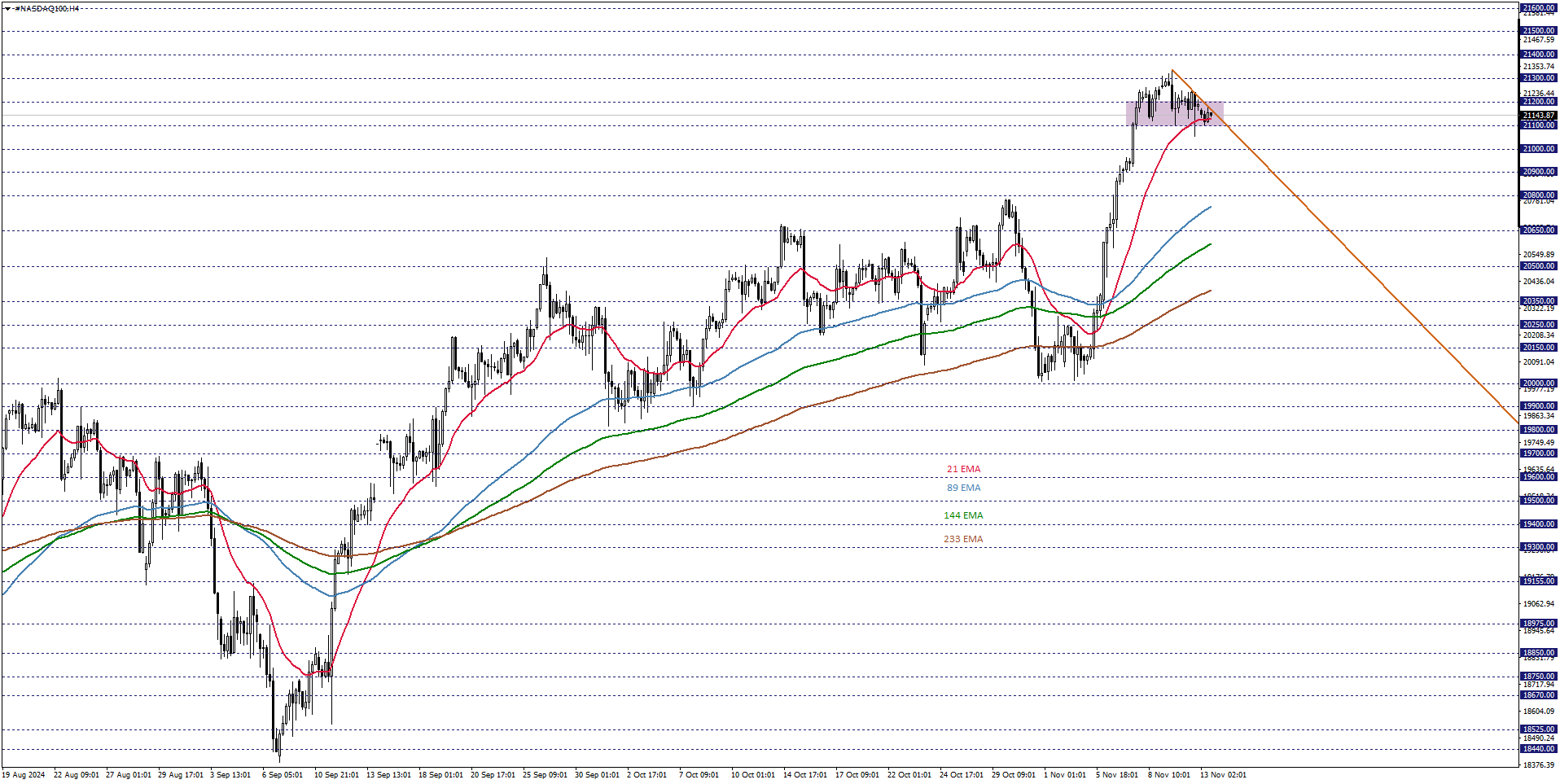This screenshot has width=1560, height=784.
Task: Click the 18975.00 price level label
Action: tap(1539, 624)
